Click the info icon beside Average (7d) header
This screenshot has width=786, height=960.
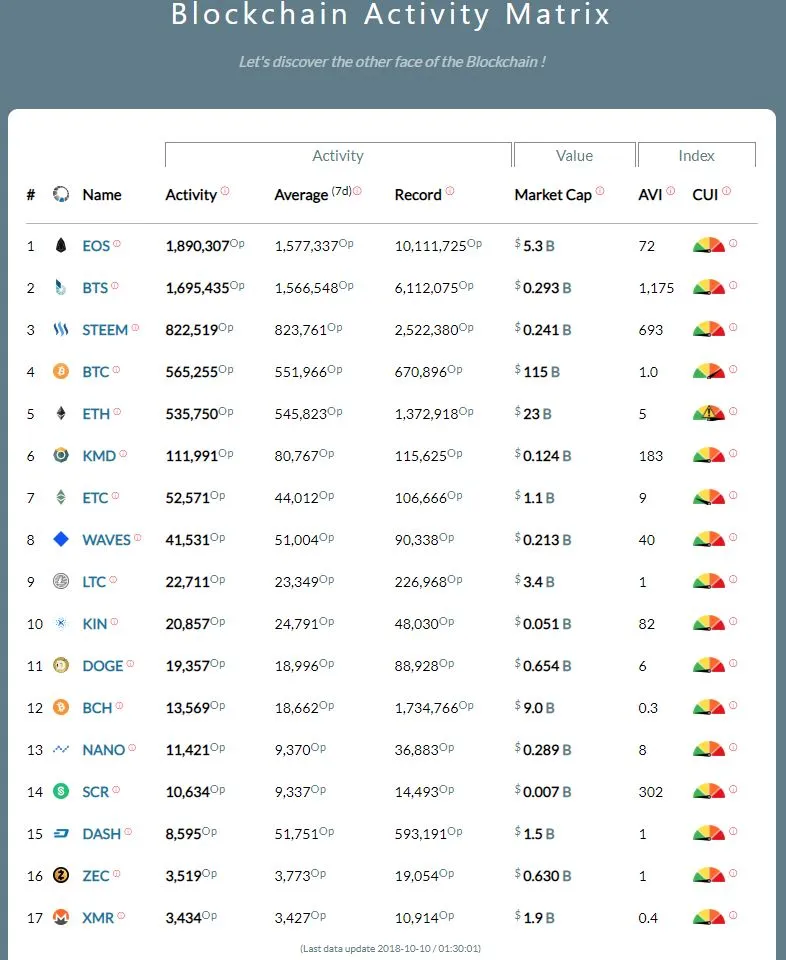pyautogui.click(x=357, y=191)
